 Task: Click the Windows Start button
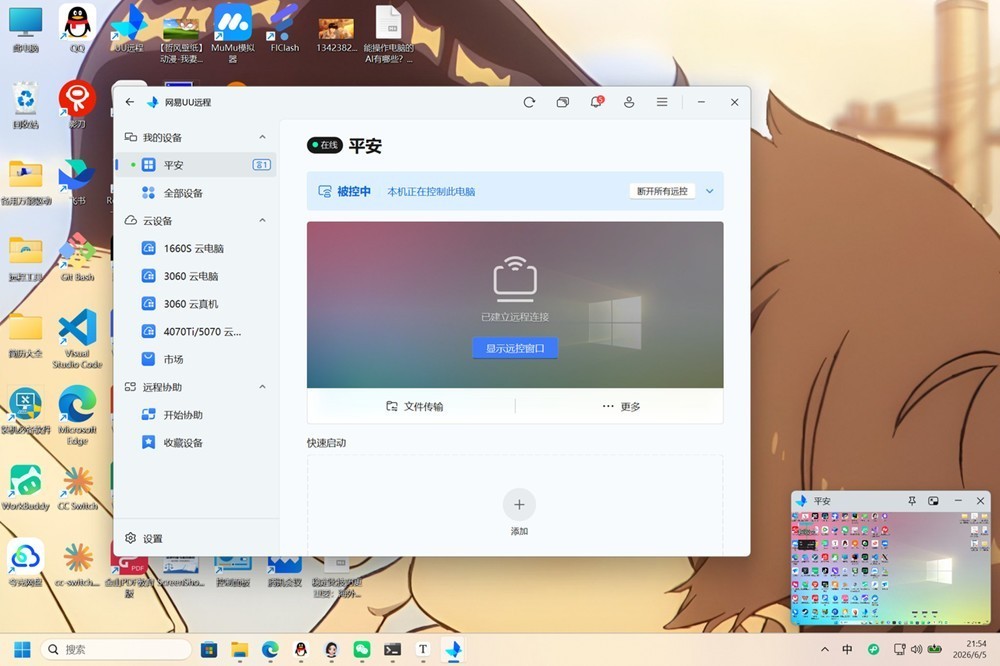pos(22,649)
